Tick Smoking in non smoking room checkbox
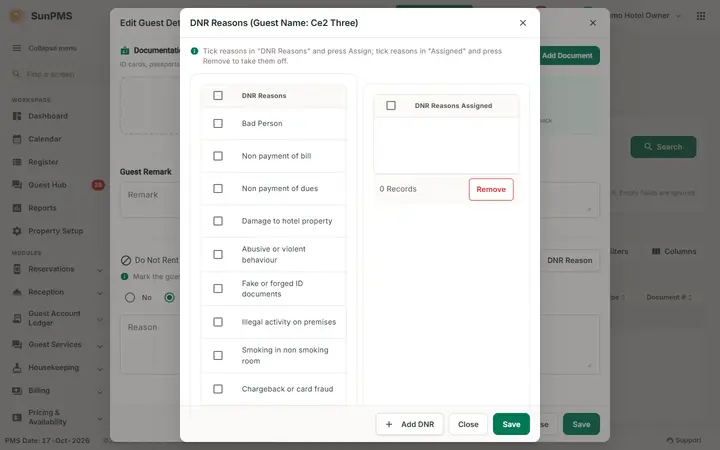The width and height of the screenshot is (720, 450). [218, 355]
